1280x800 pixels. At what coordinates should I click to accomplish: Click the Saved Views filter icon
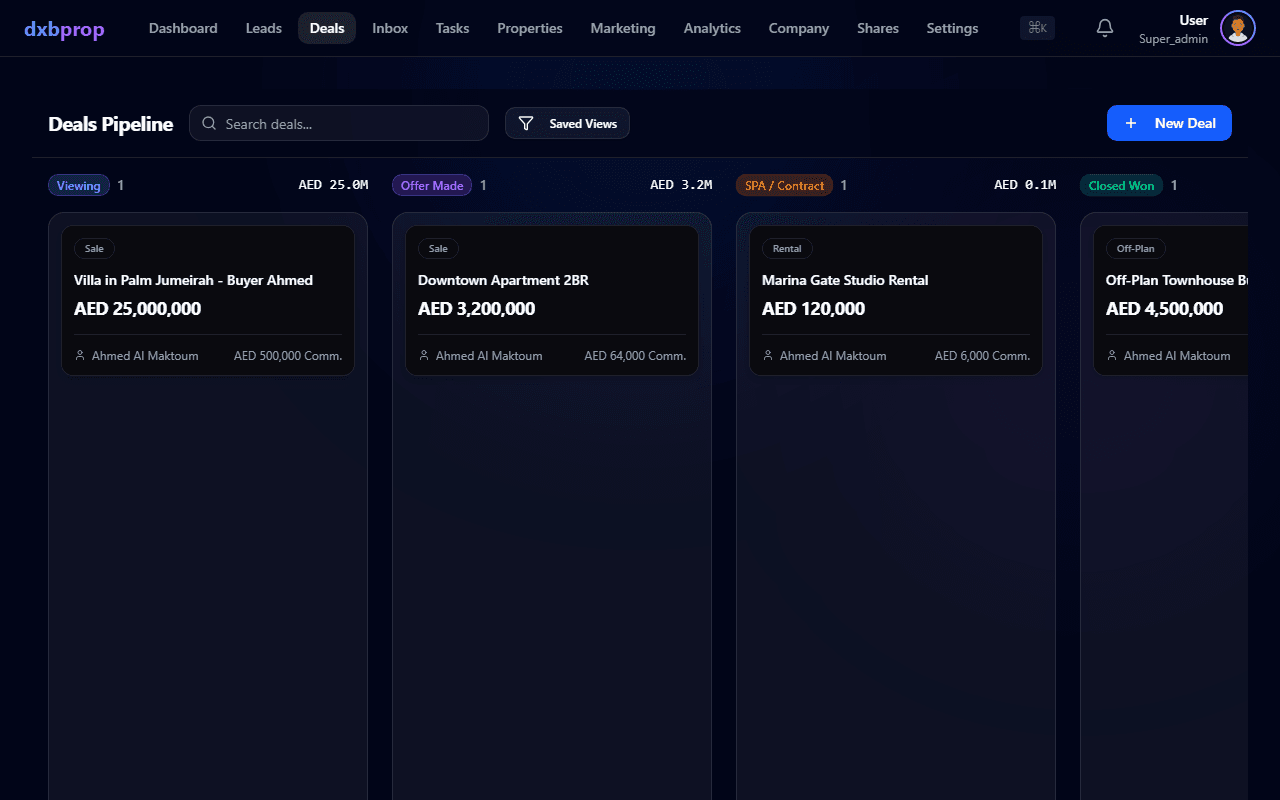coord(526,124)
